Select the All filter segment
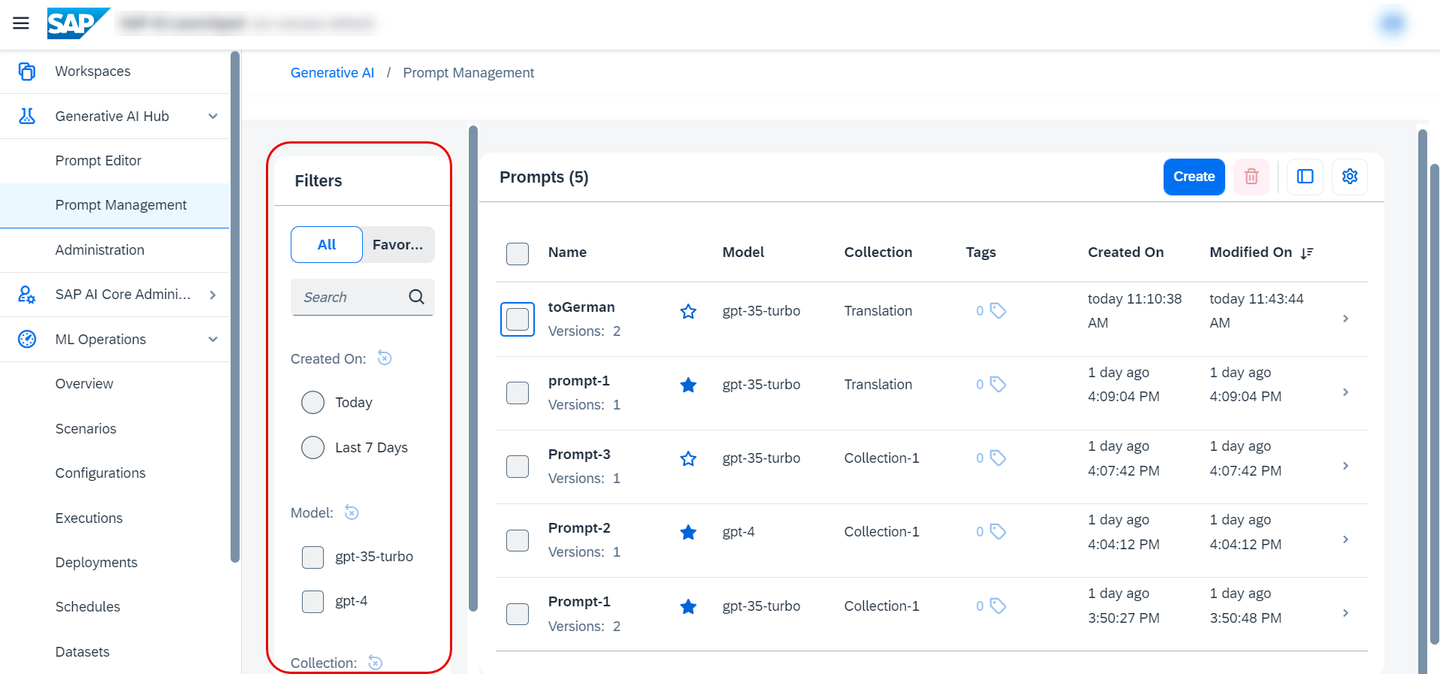This screenshot has height=674, width=1440. (327, 244)
